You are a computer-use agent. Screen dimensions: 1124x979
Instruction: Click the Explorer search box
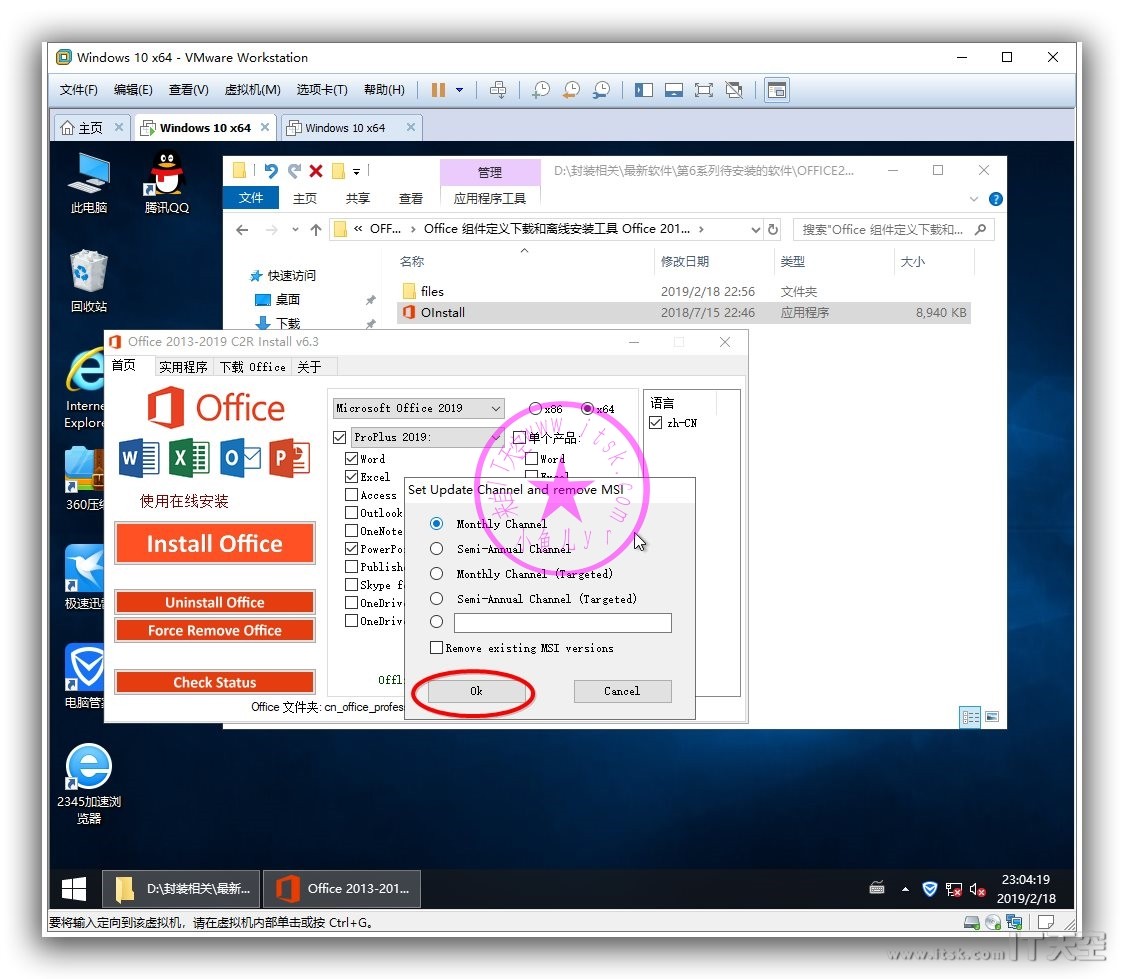[x=894, y=229]
